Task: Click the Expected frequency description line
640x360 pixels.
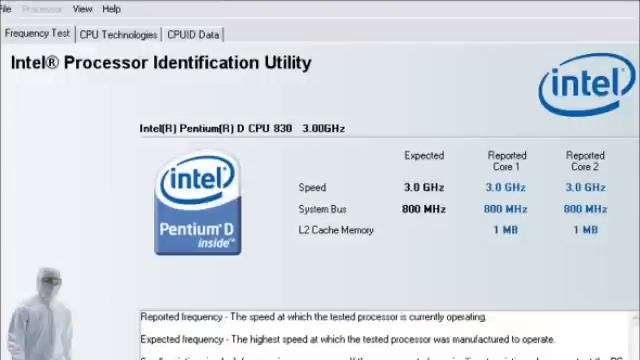Action: [x=348, y=340]
